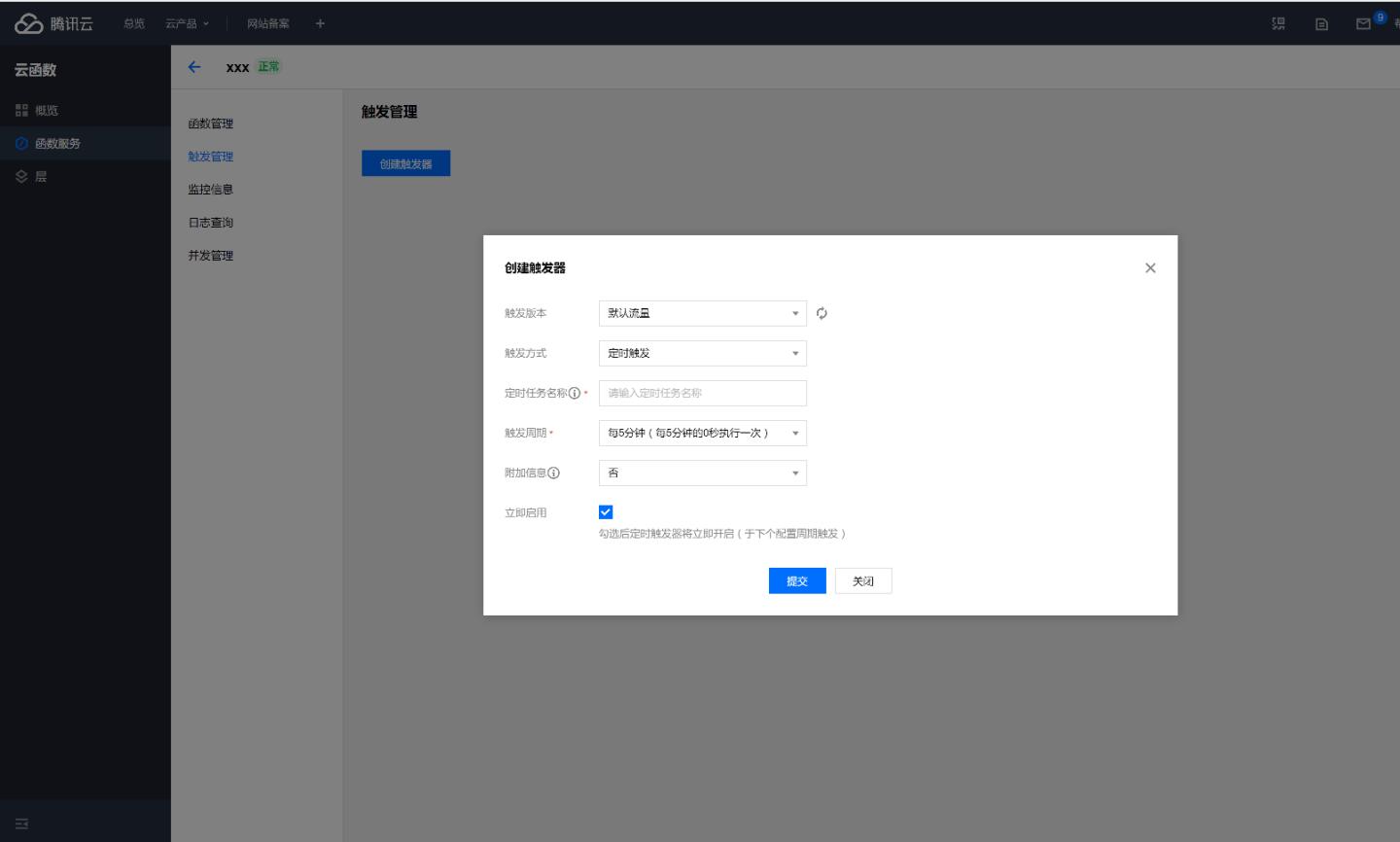Click the 提交 button

(x=796, y=580)
